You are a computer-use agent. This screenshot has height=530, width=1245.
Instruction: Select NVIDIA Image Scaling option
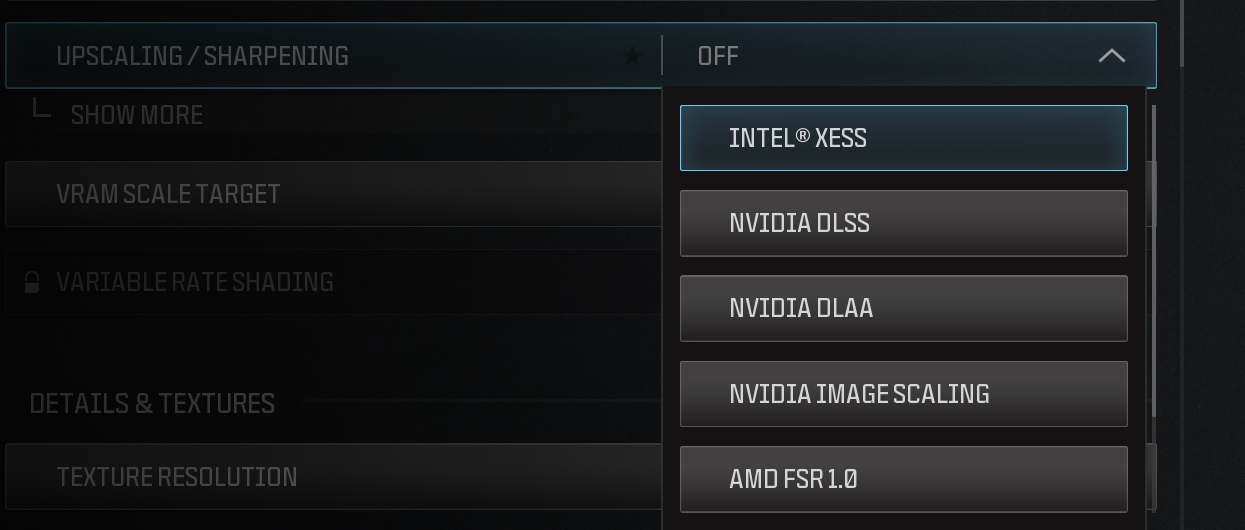(x=903, y=394)
